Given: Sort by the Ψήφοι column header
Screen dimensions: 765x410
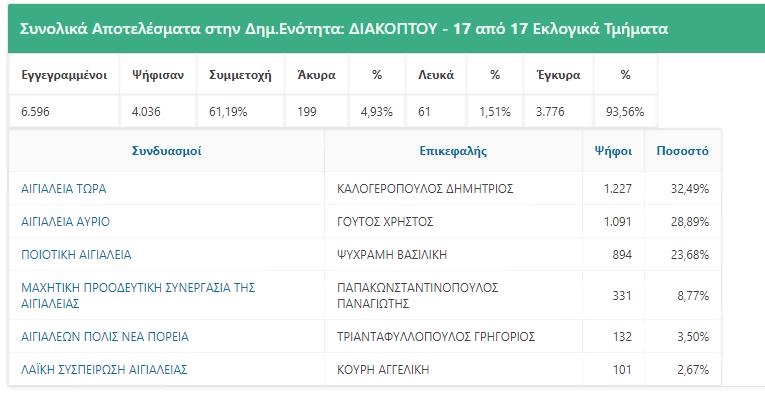Looking at the screenshot, I should pos(613,151).
